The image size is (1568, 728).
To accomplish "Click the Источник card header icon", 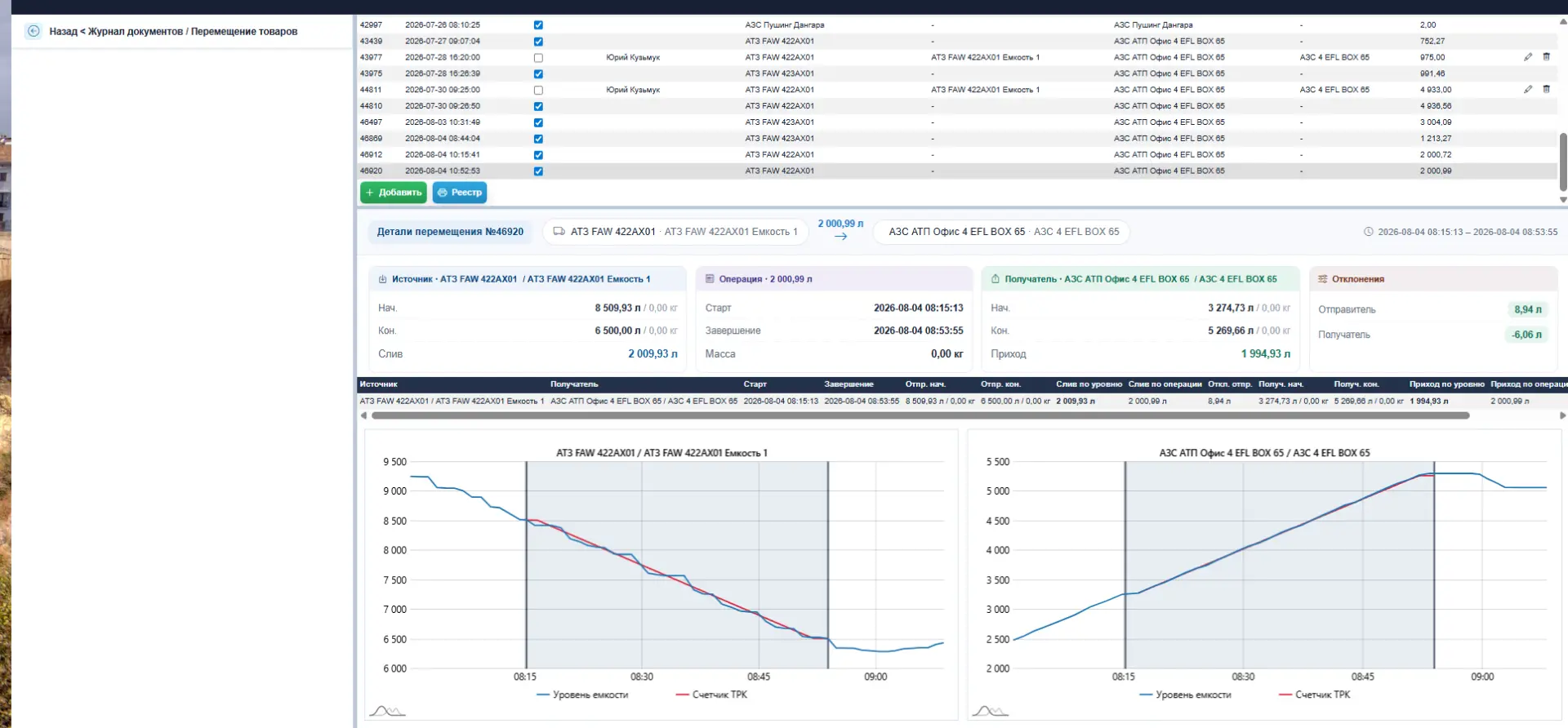I will pyautogui.click(x=382, y=279).
